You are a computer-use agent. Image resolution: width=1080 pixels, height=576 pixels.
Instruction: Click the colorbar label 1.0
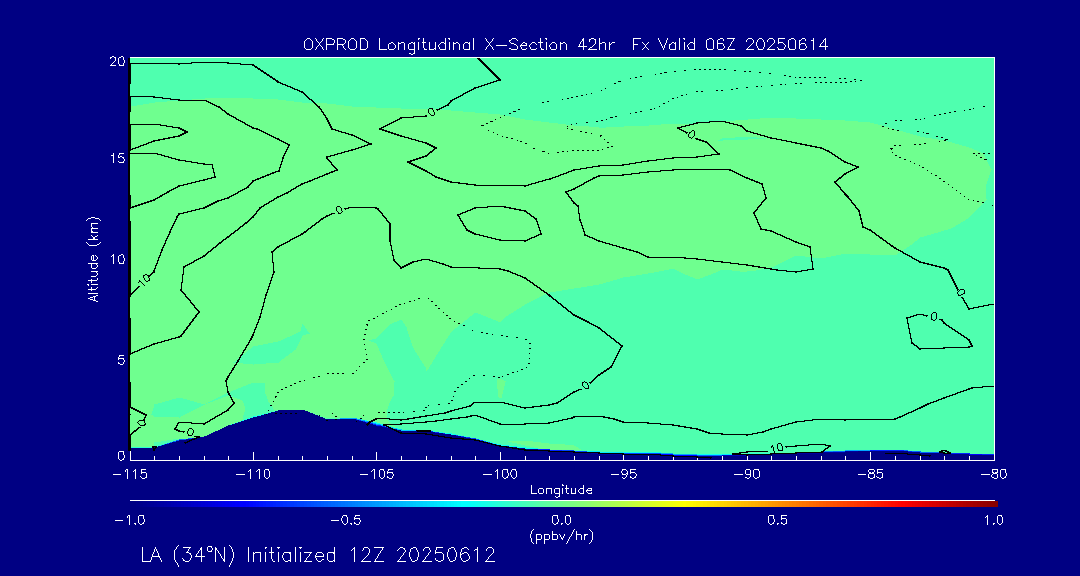pos(993,520)
